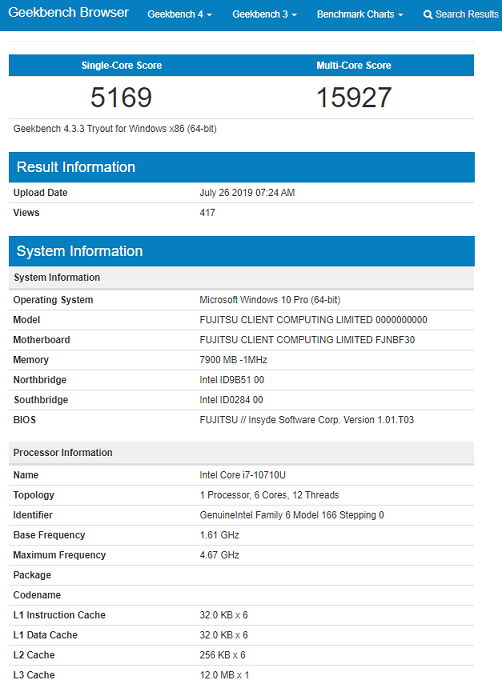The height and width of the screenshot is (692, 502).
Task: Click the Upload Date value text
Action: pos(247,193)
